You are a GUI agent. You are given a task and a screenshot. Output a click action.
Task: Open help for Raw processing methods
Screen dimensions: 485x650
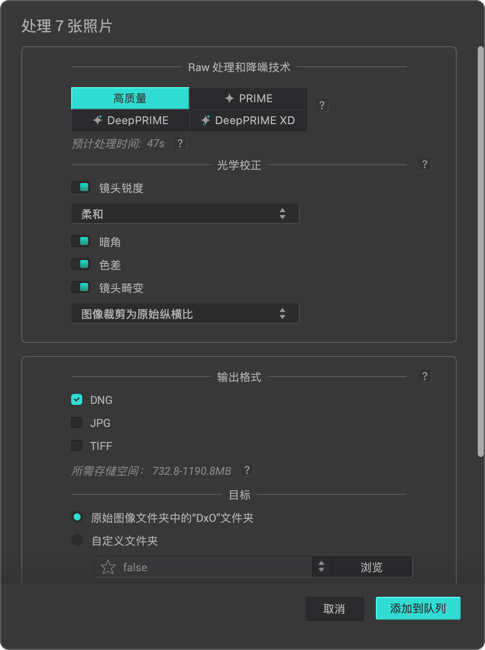coord(322,106)
